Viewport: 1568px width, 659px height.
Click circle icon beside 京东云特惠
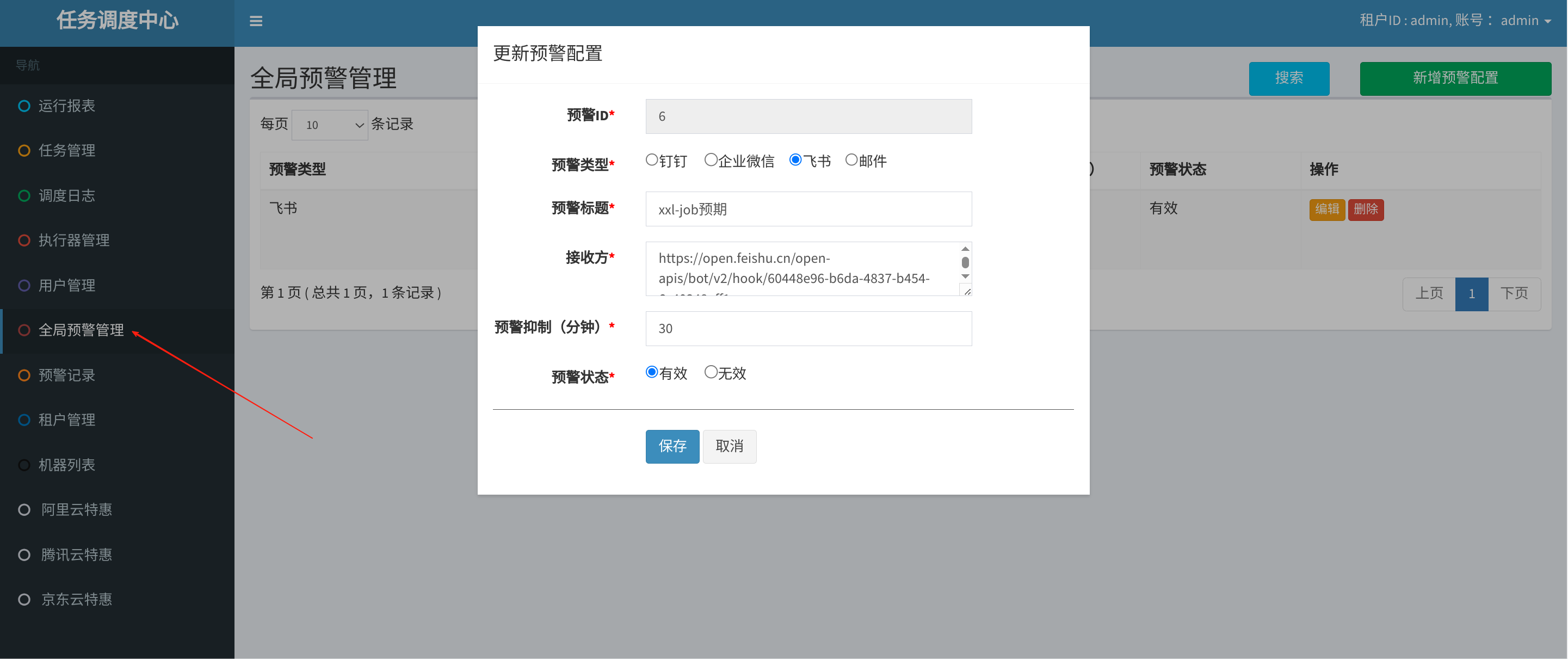pyautogui.click(x=24, y=599)
